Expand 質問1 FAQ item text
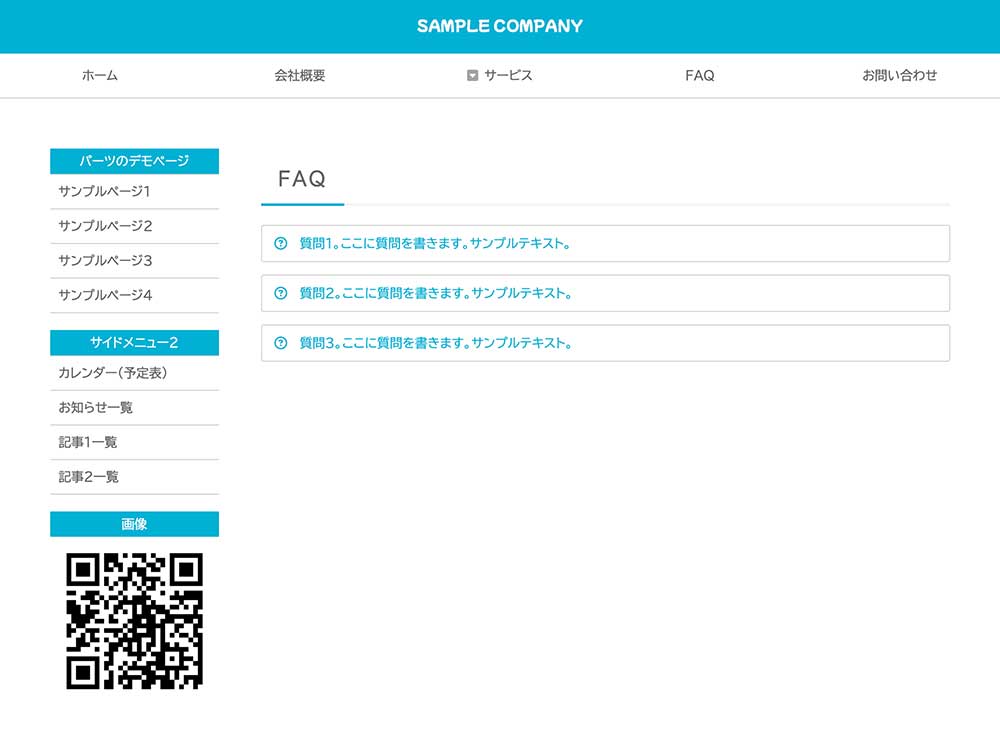 pos(435,243)
